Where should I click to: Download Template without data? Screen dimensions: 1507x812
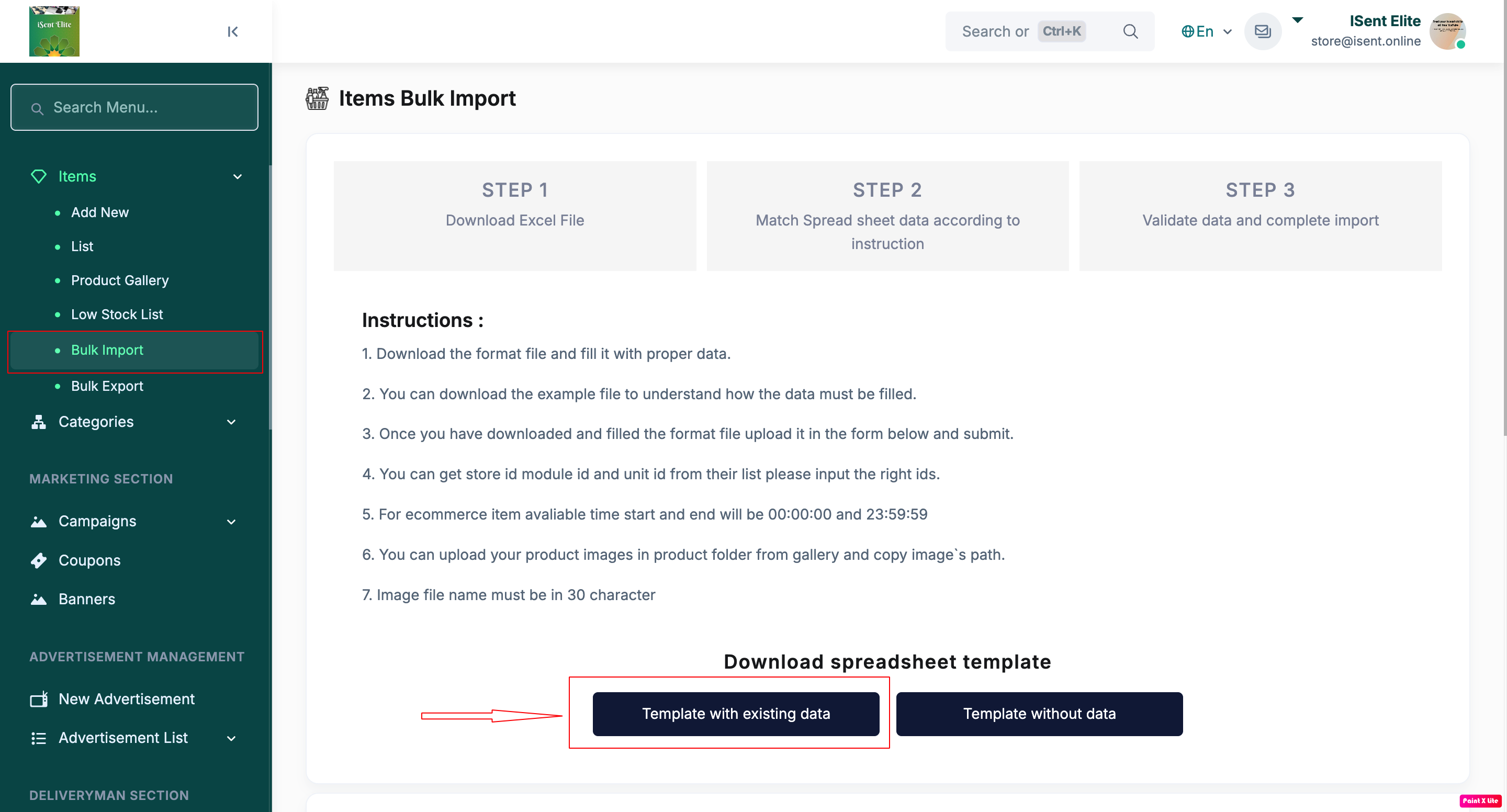click(1039, 714)
